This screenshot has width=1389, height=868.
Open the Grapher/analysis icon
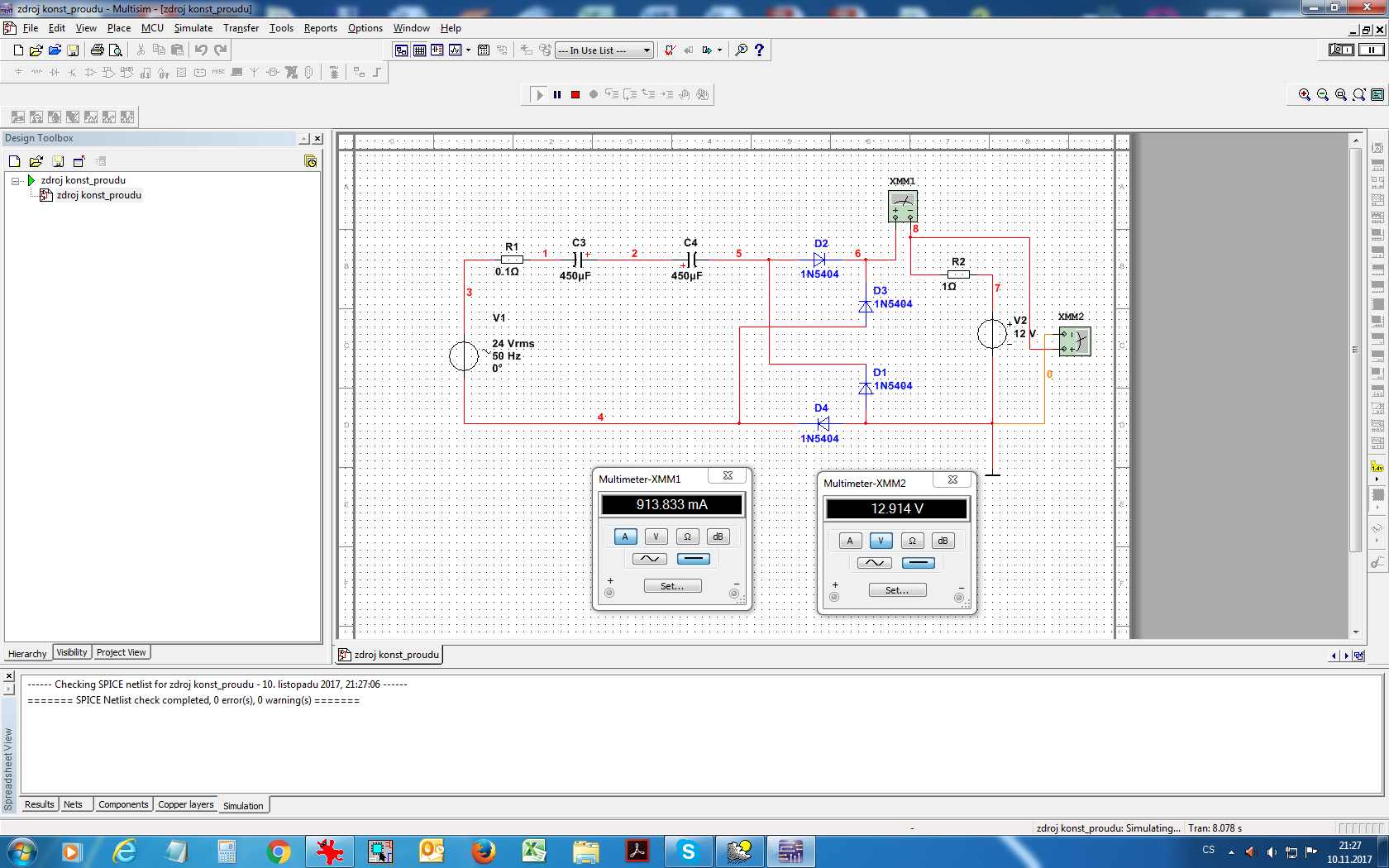[x=455, y=50]
